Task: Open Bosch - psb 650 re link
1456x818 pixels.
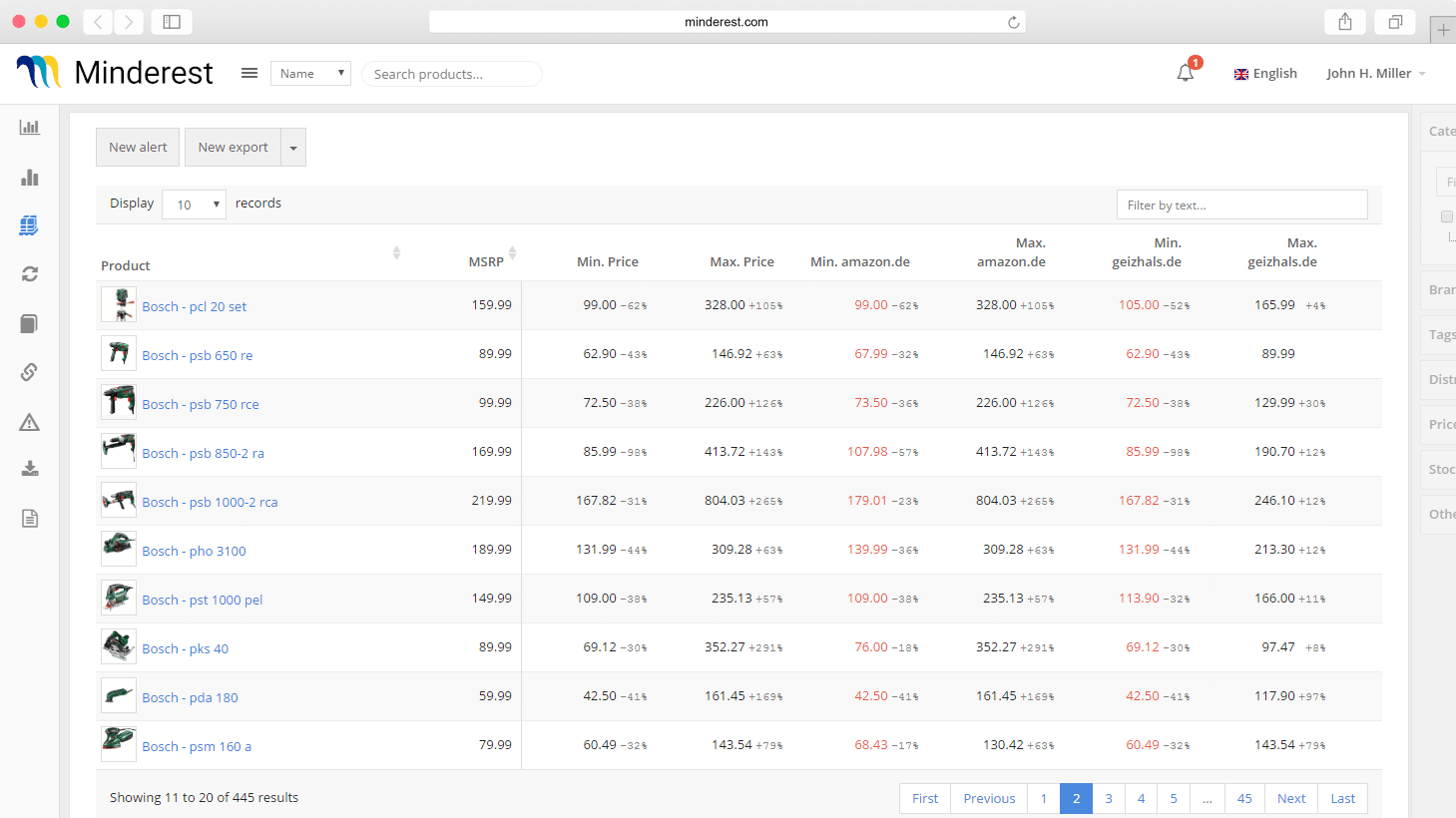Action: (x=198, y=355)
